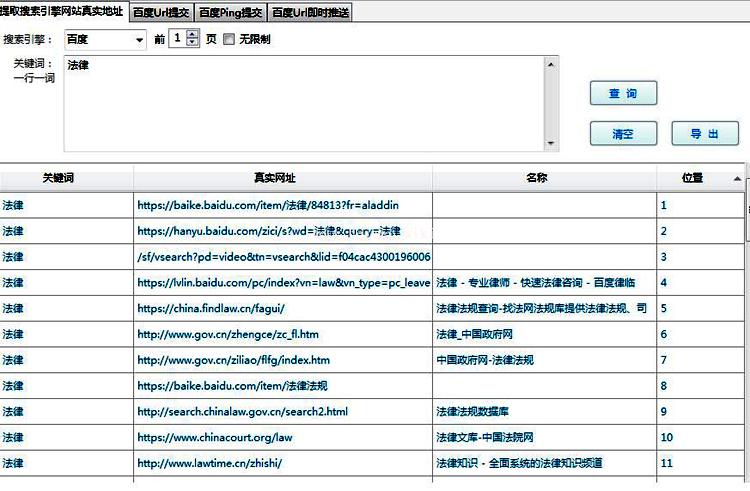The image size is (750, 491).
Task: Open the 百度Ping提交 tab
Action: [230, 13]
